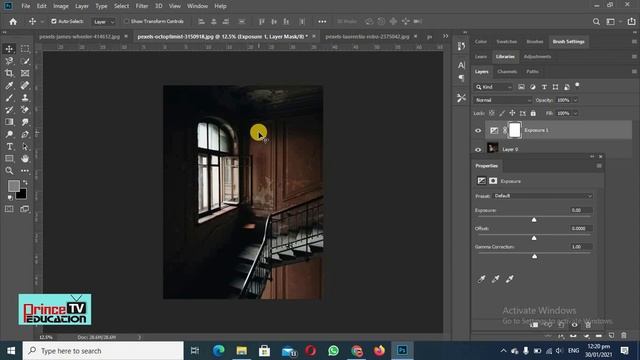Toggle filter for pixel layers

(x=521, y=87)
